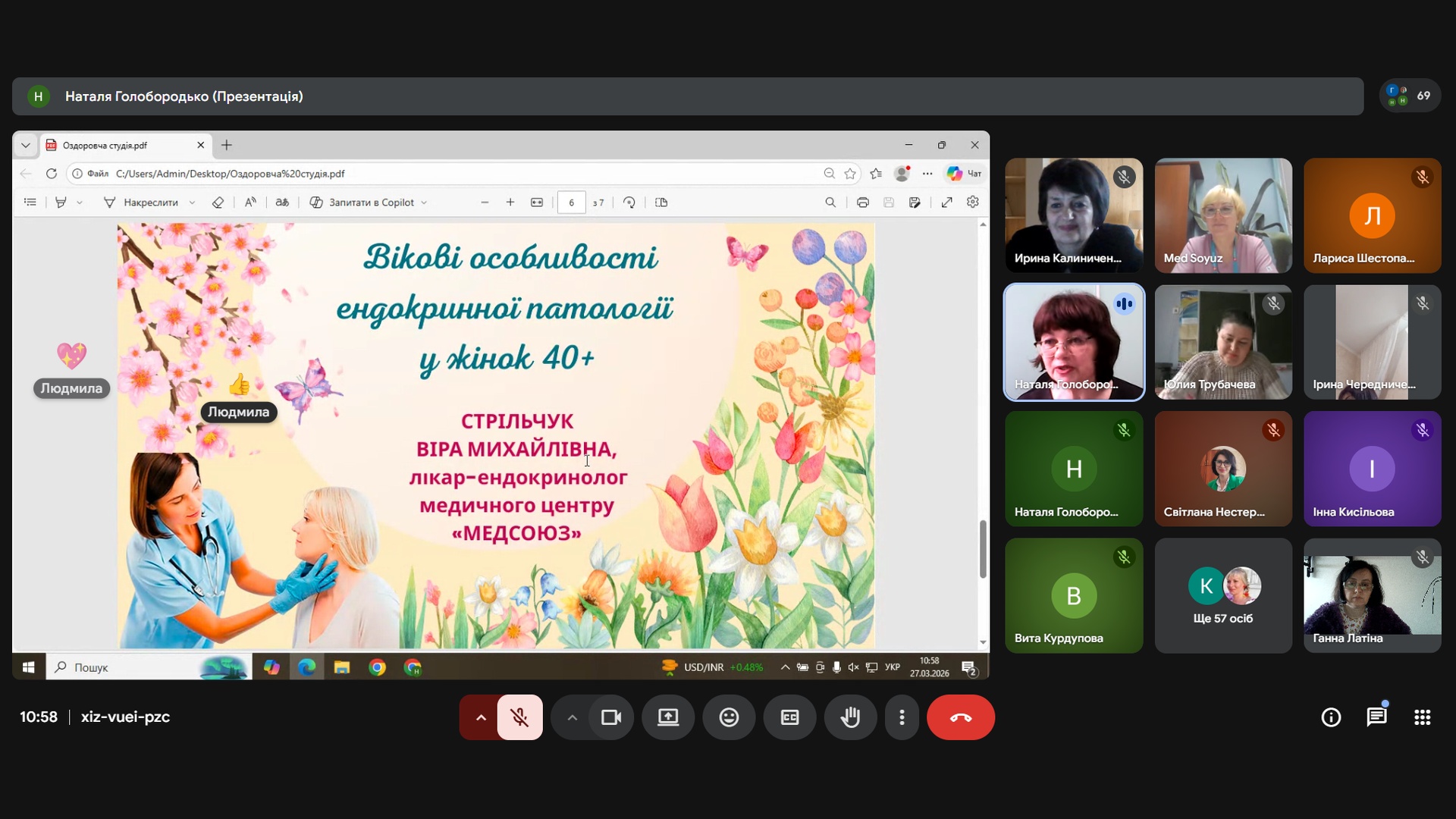
Task: Toggle the camera on or off
Action: coord(610,717)
